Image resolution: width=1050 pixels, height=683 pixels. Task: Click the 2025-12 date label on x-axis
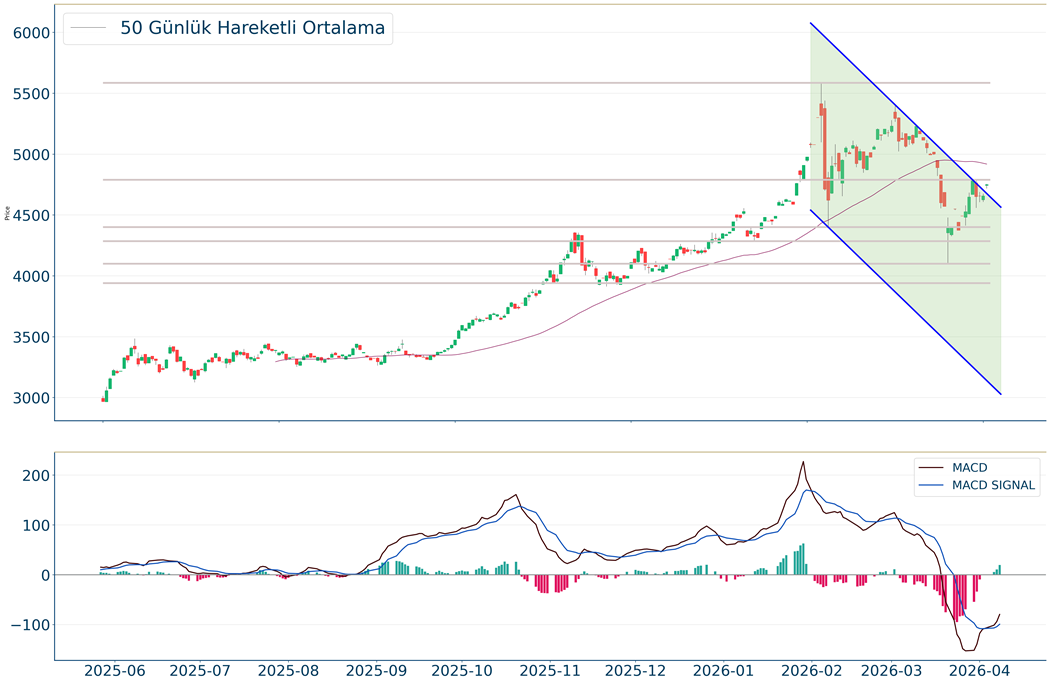636,670
